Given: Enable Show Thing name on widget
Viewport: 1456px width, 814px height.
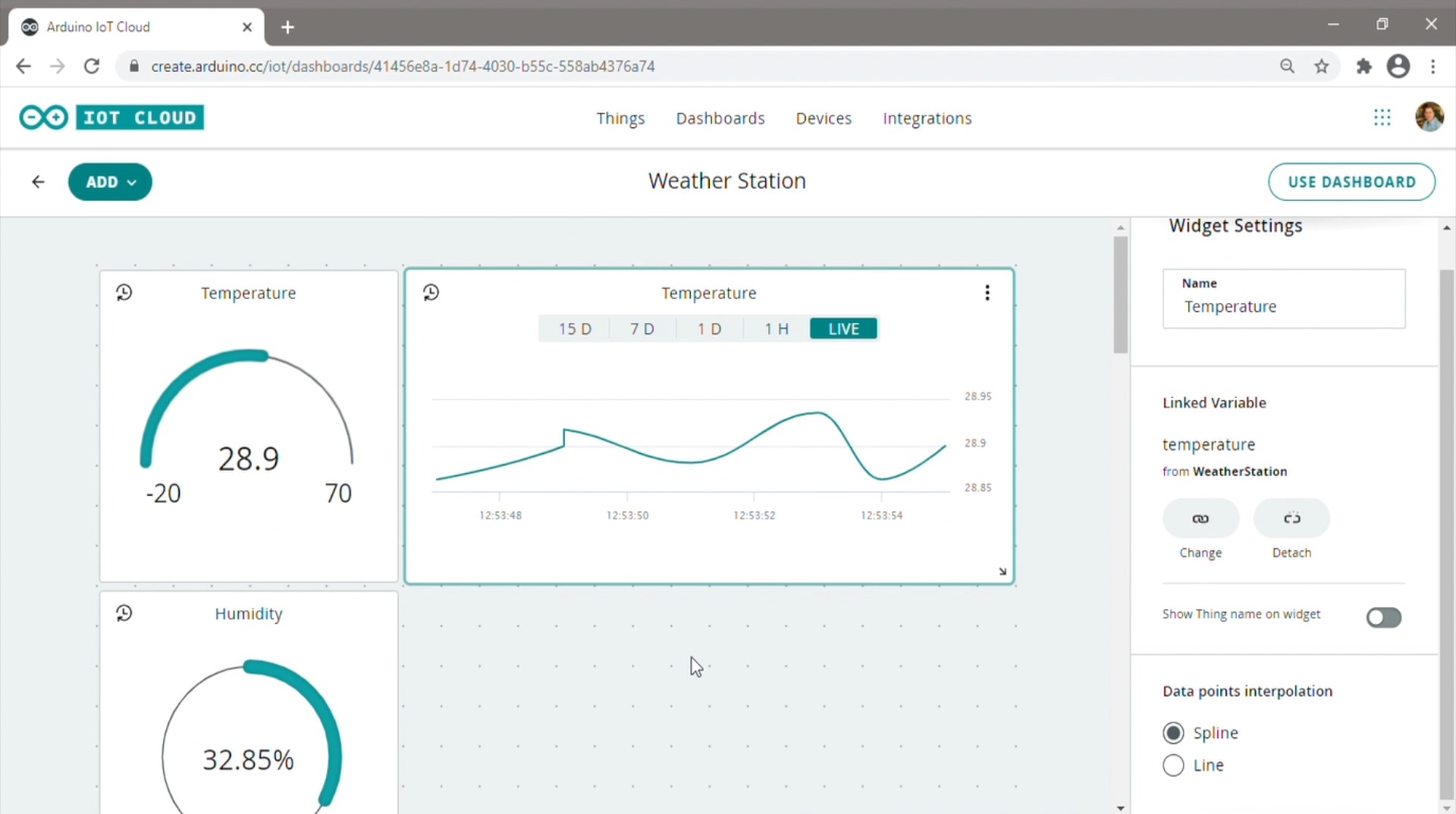Looking at the screenshot, I should [1383, 618].
